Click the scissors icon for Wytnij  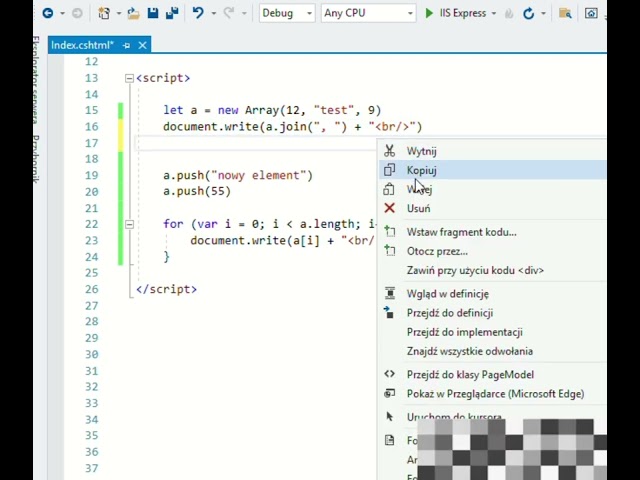pos(389,151)
